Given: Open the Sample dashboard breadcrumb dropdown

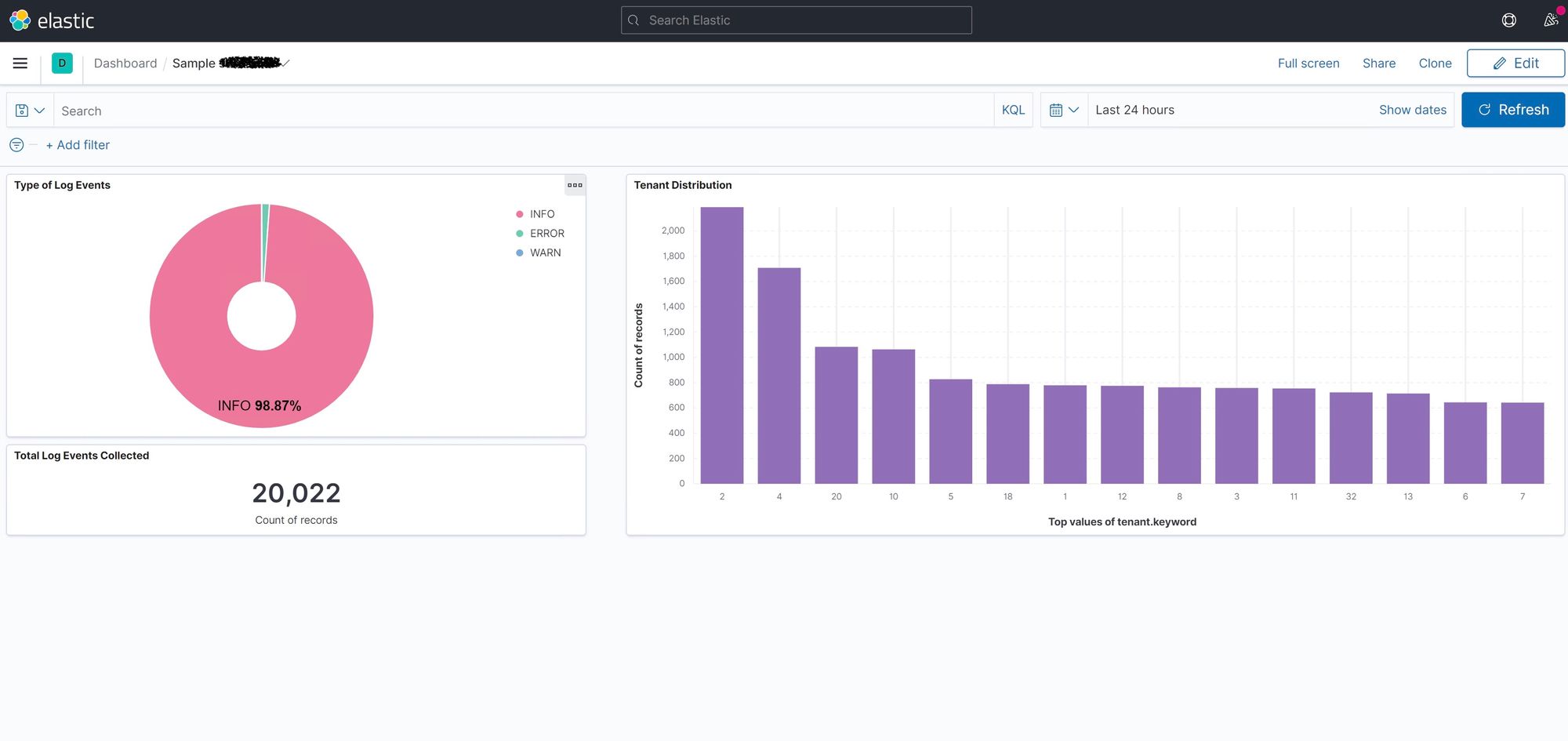Looking at the screenshot, I should [x=231, y=63].
